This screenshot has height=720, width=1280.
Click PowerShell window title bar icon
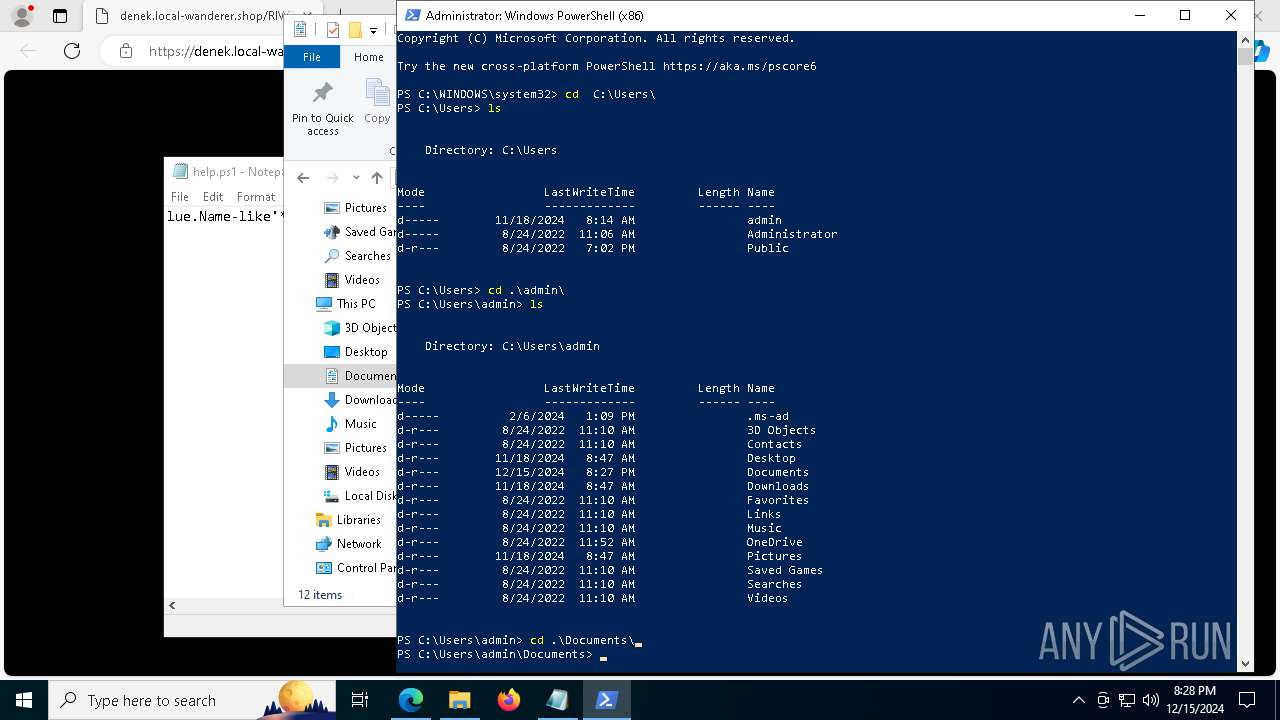[412, 15]
